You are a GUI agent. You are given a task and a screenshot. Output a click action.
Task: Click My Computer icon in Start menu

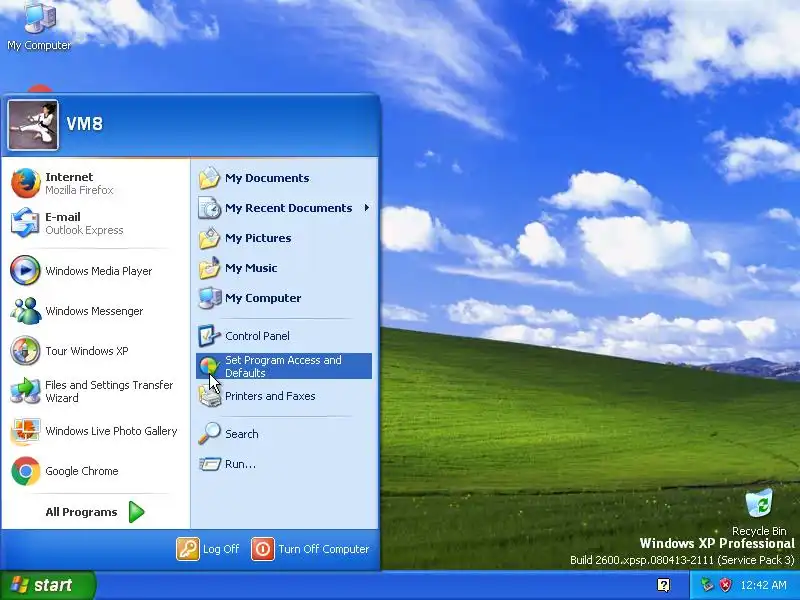coord(209,298)
